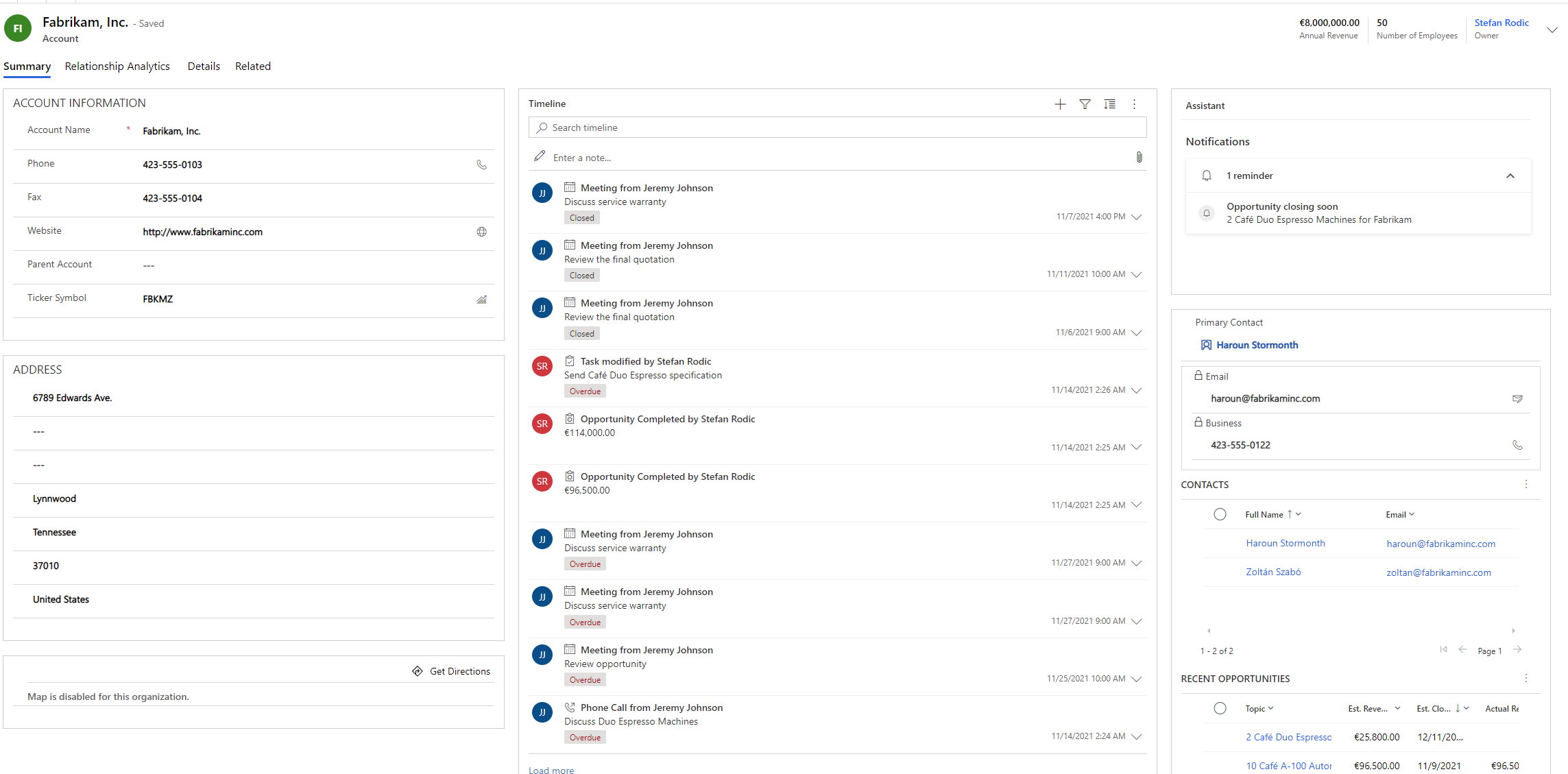
Task: Click SR avatar on Task modified entry
Action: (542, 366)
